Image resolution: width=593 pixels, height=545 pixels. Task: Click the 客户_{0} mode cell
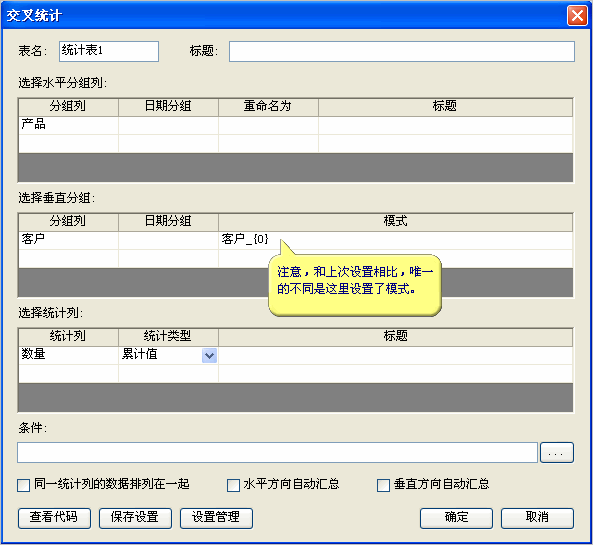pos(395,240)
